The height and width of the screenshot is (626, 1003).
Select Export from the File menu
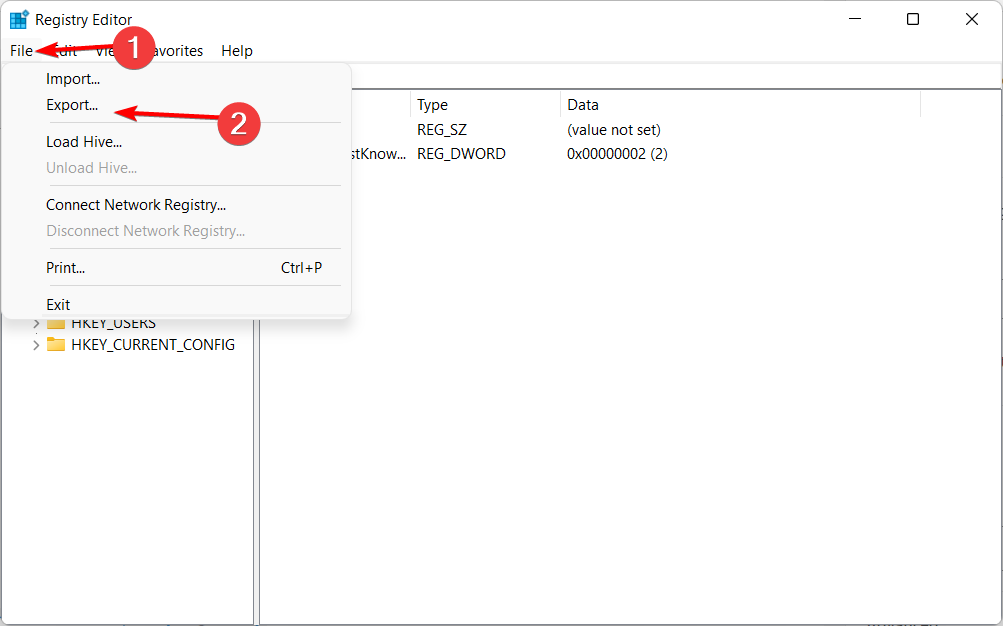pos(72,104)
